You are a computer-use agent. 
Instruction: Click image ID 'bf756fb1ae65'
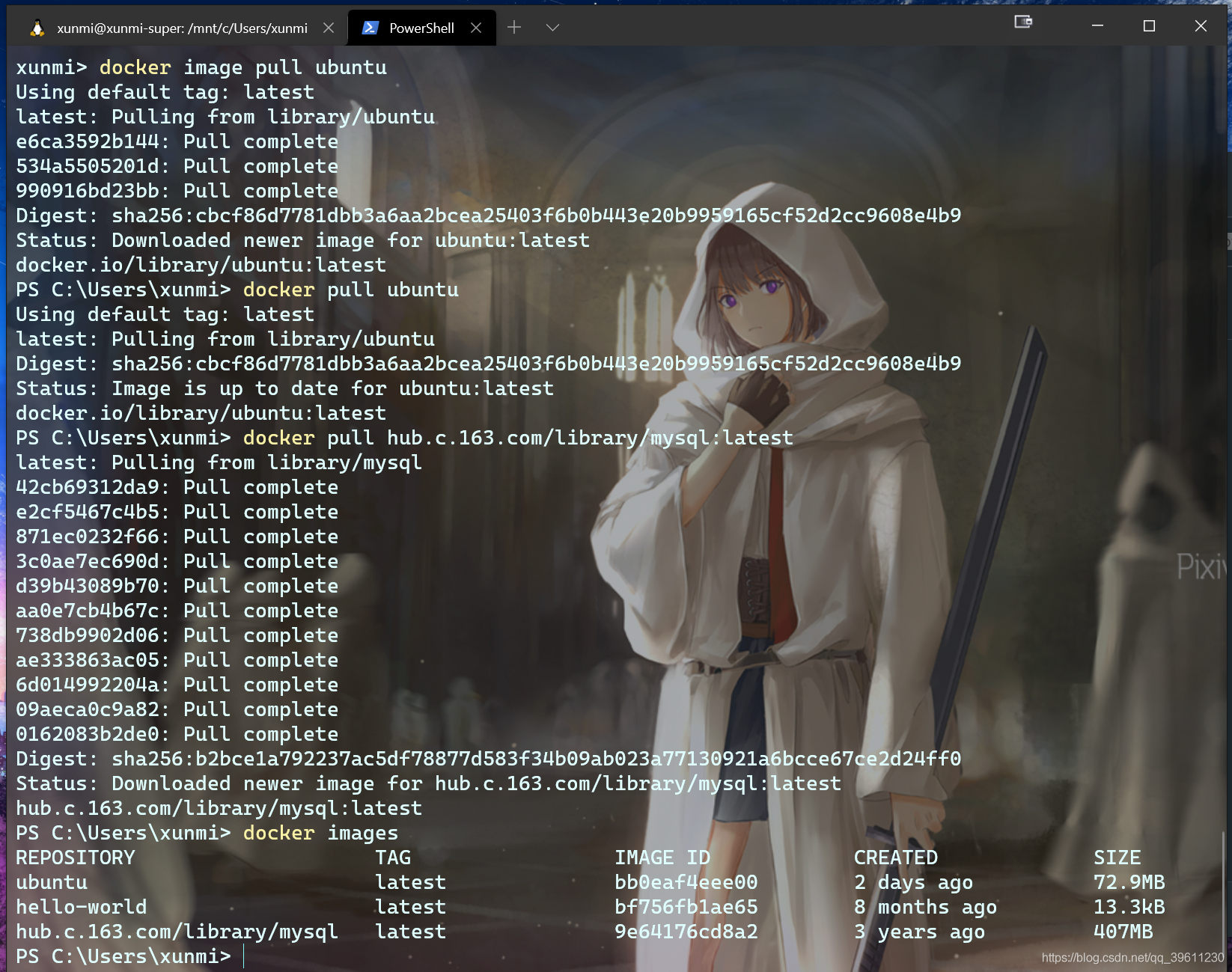(686, 907)
